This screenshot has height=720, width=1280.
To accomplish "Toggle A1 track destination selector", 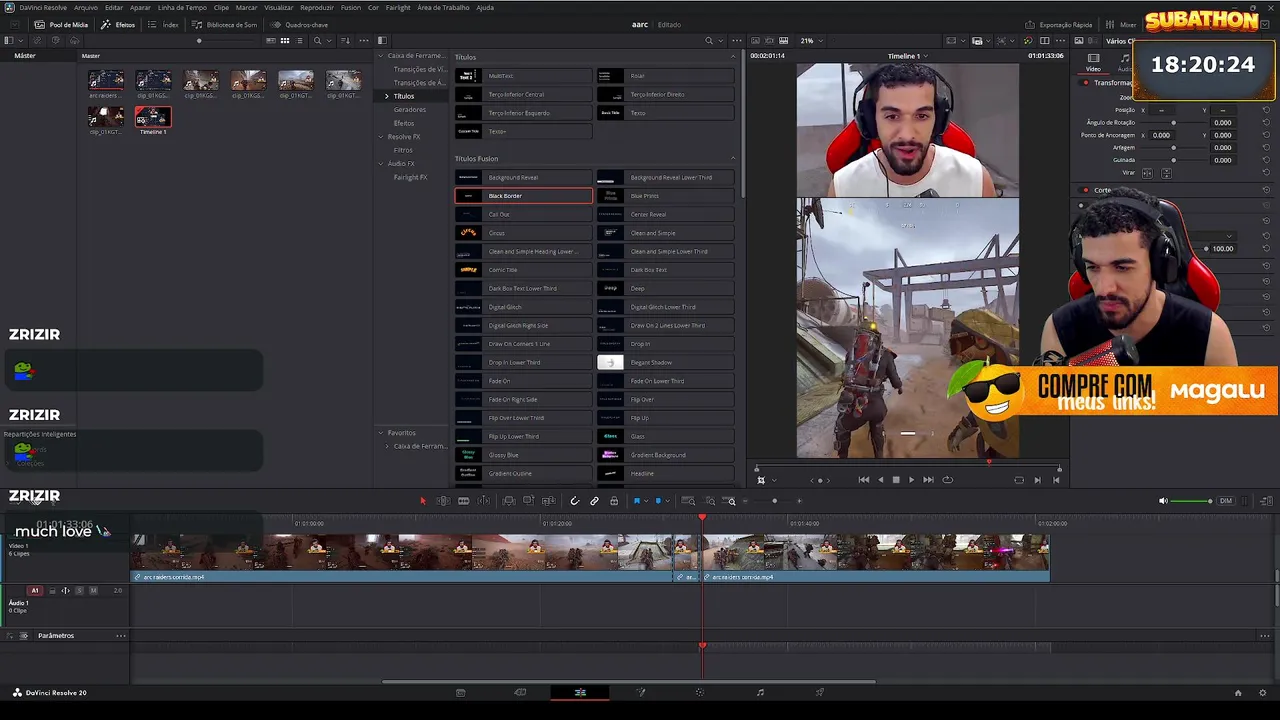I will coord(35,591).
